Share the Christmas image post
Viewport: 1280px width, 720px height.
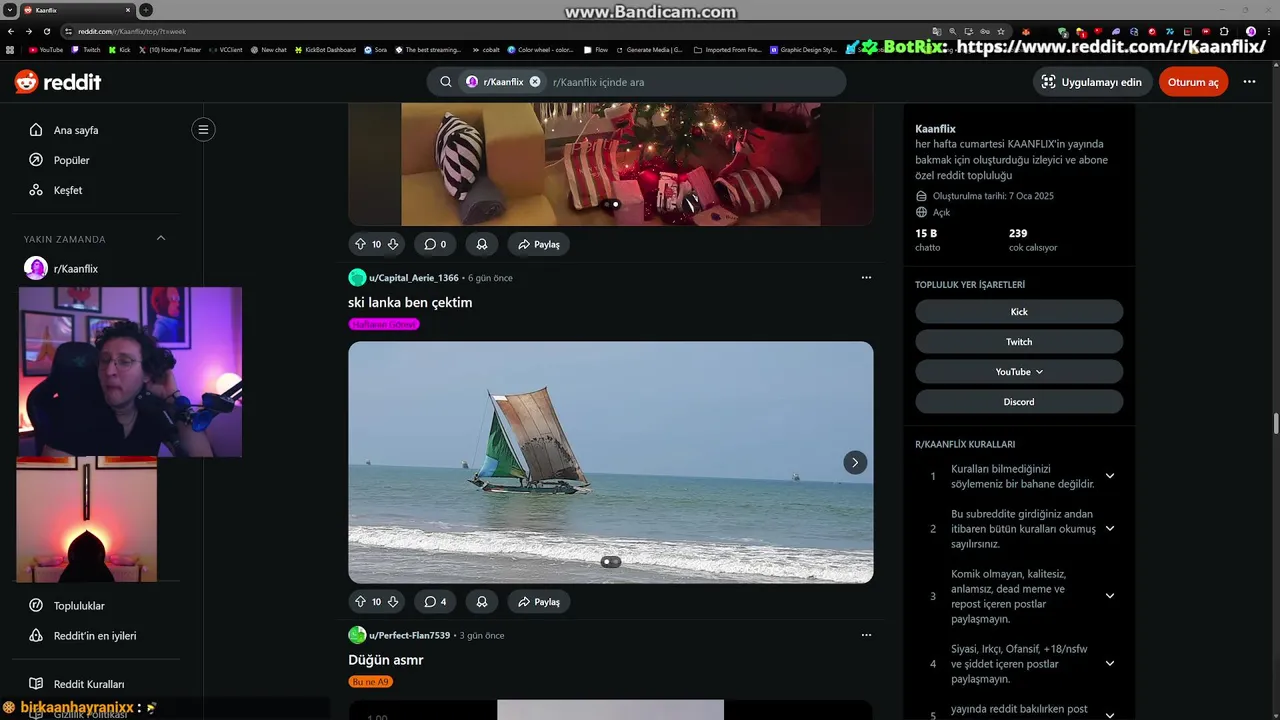[539, 244]
